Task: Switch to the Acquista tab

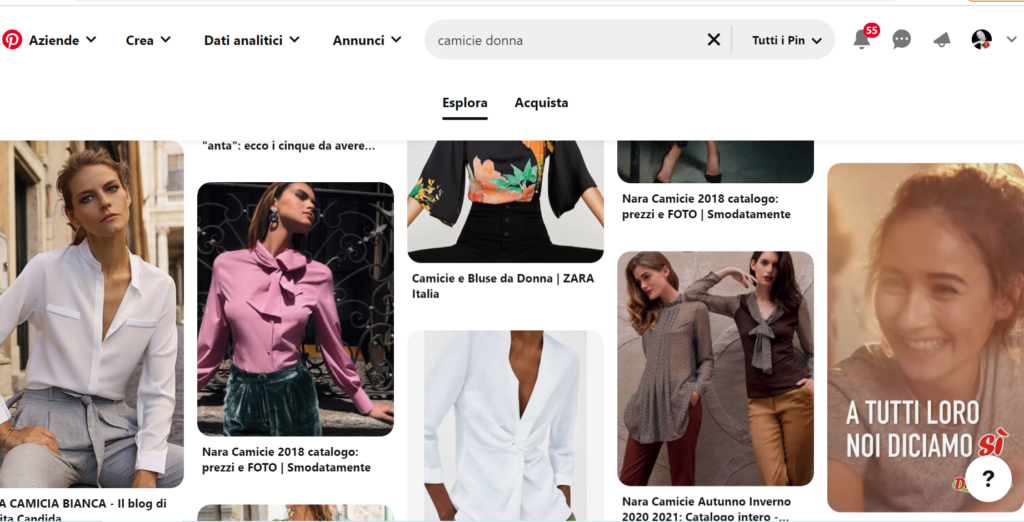Action: click(541, 103)
